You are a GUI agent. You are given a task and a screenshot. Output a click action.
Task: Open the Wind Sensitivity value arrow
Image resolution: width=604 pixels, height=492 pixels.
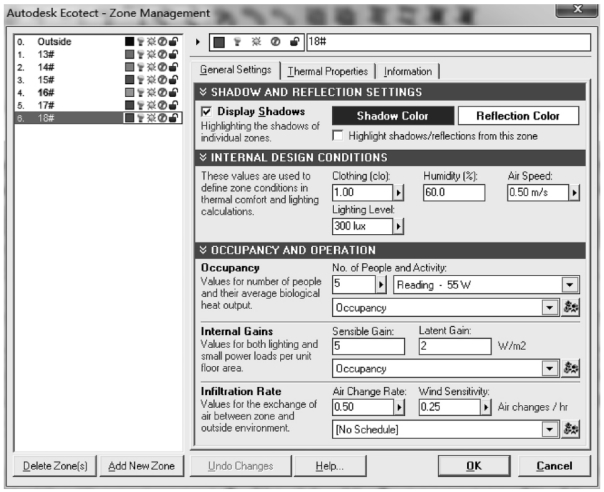click(x=486, y=407)
